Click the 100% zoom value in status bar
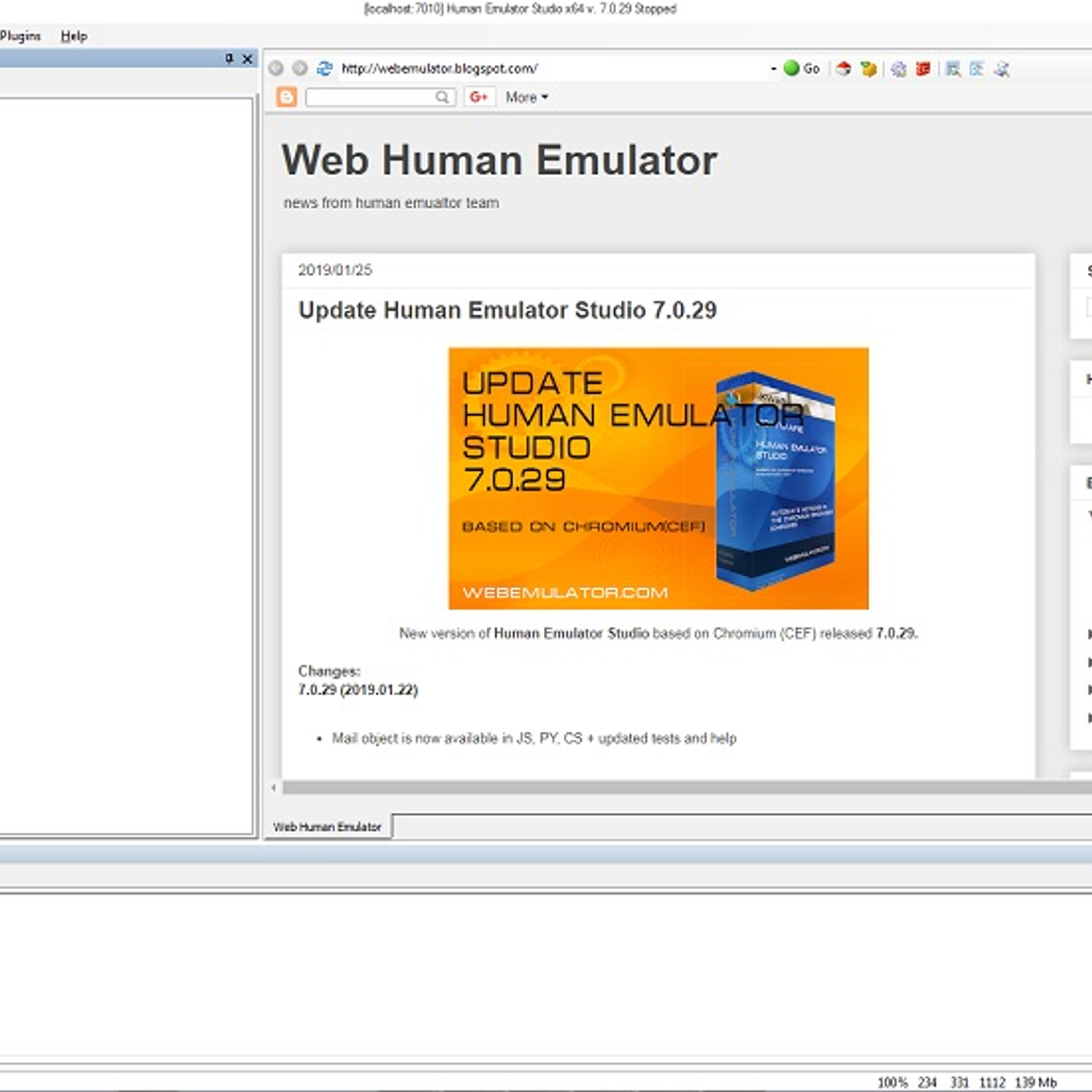Viewport: 1092px width, 1092px height. point(892,1082)
